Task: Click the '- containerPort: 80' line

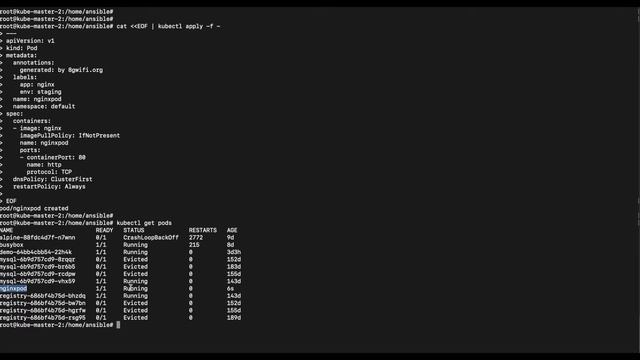Action: tap(53, 158)
